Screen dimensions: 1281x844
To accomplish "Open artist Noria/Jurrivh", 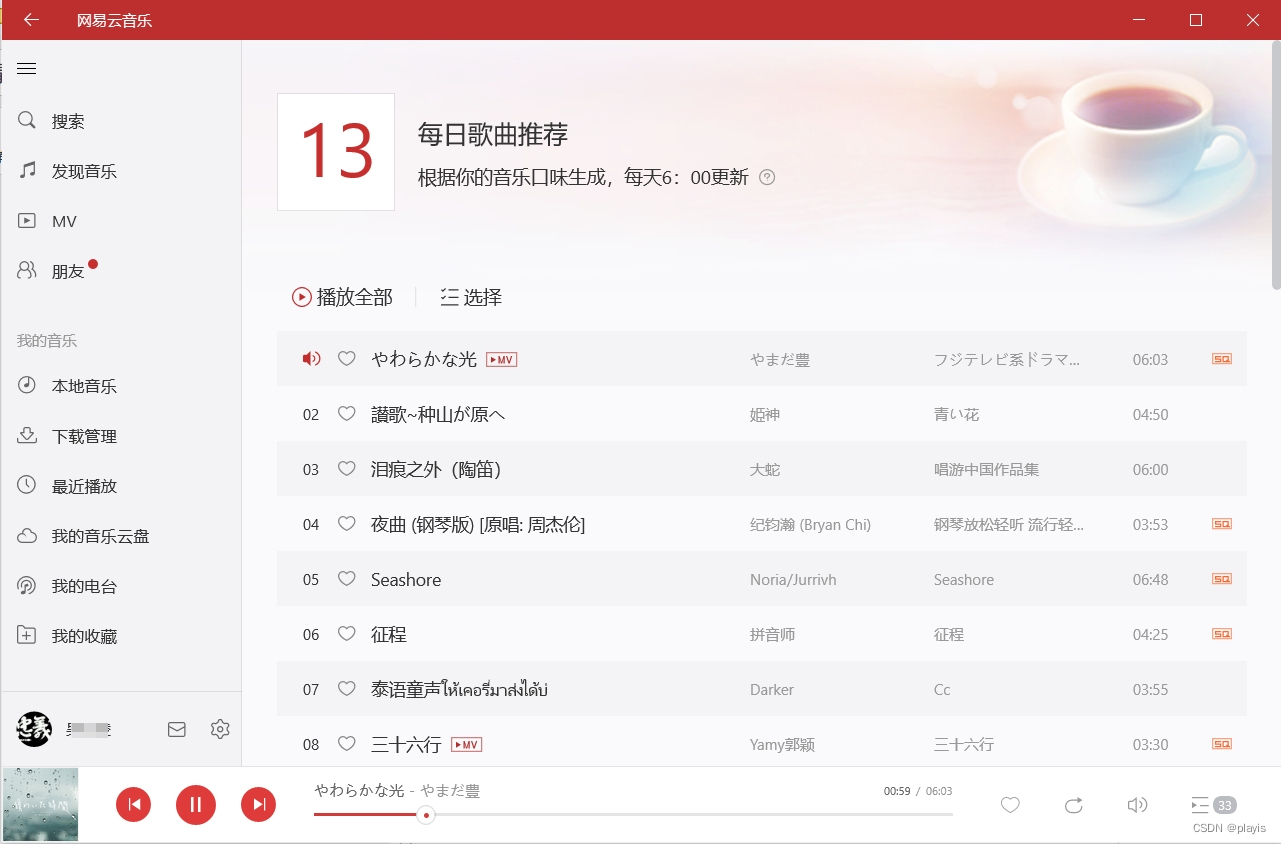I will [x=793, y=579].
